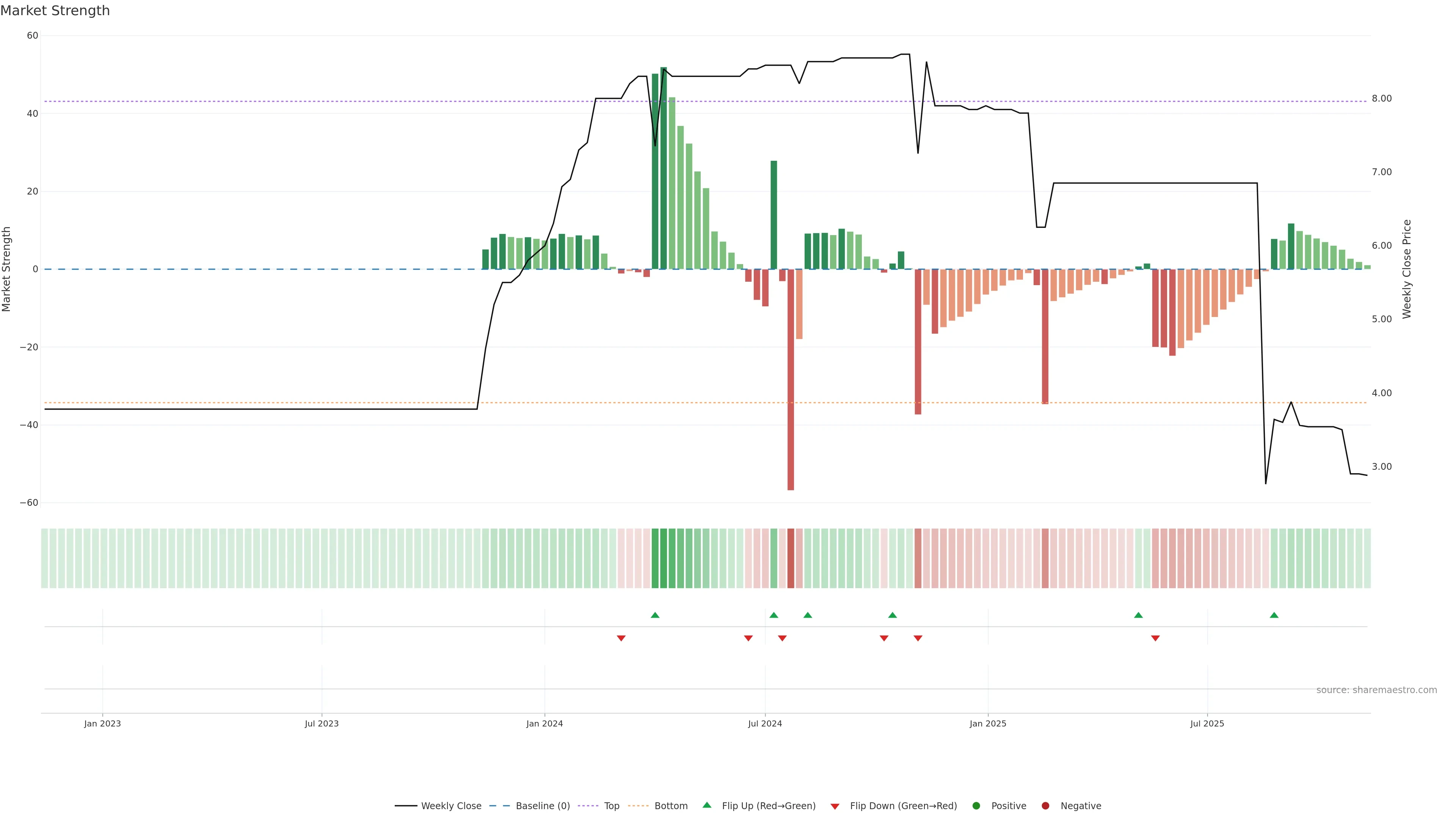Click the Jul 2024 x-axis label
Image resolution: width=1456 pixels, height=819 pixels.
pyautogui.click(x=765, y=723)
